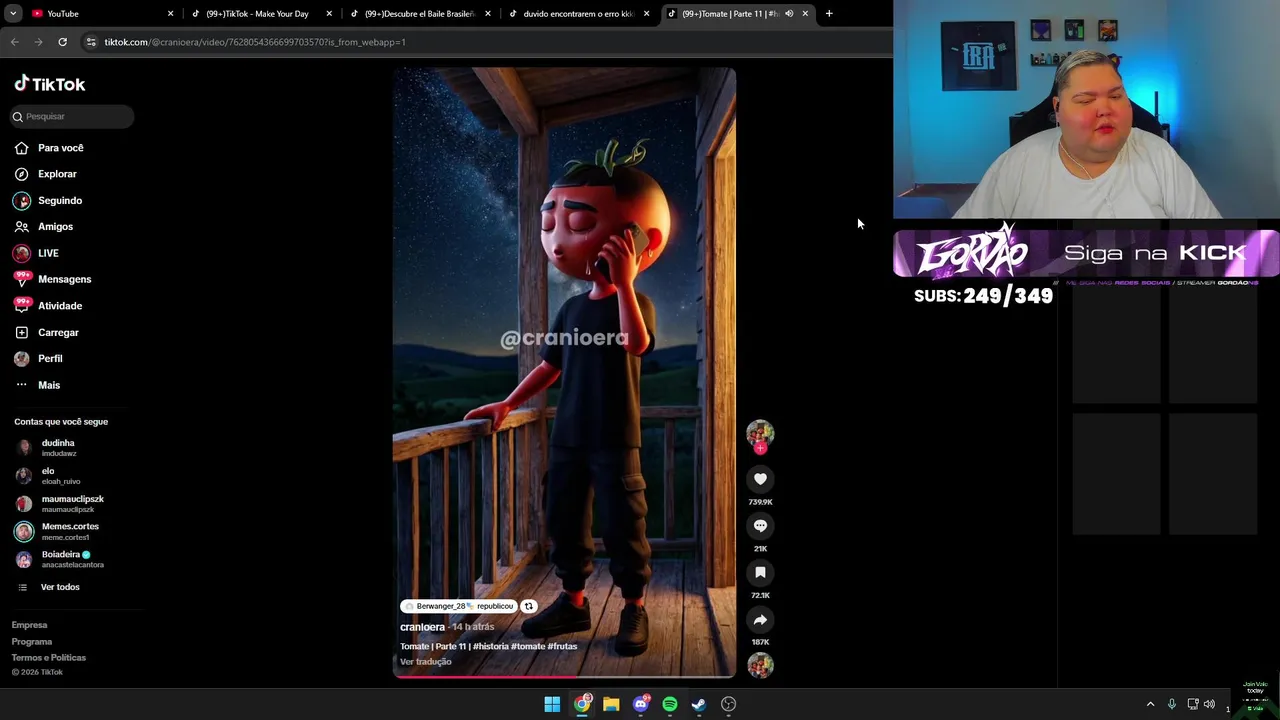The image size is (1280, 720).
Task: Open the cranioera username link
Action: click(422, 627)
